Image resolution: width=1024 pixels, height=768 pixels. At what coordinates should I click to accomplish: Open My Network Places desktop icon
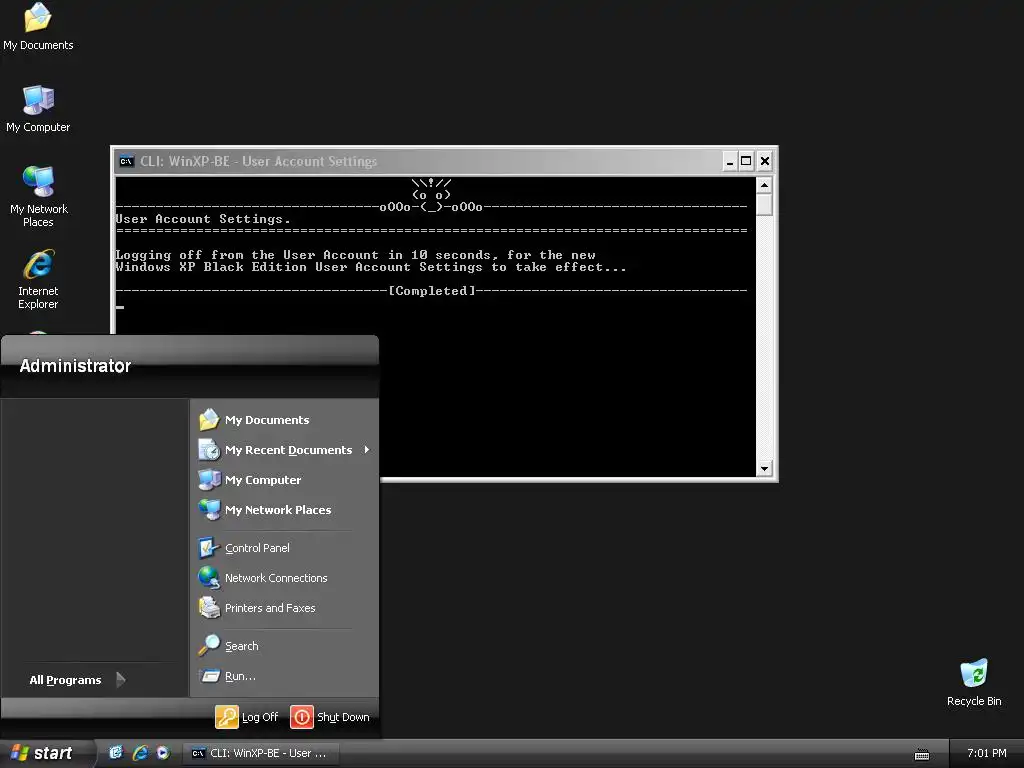[39, 196]
